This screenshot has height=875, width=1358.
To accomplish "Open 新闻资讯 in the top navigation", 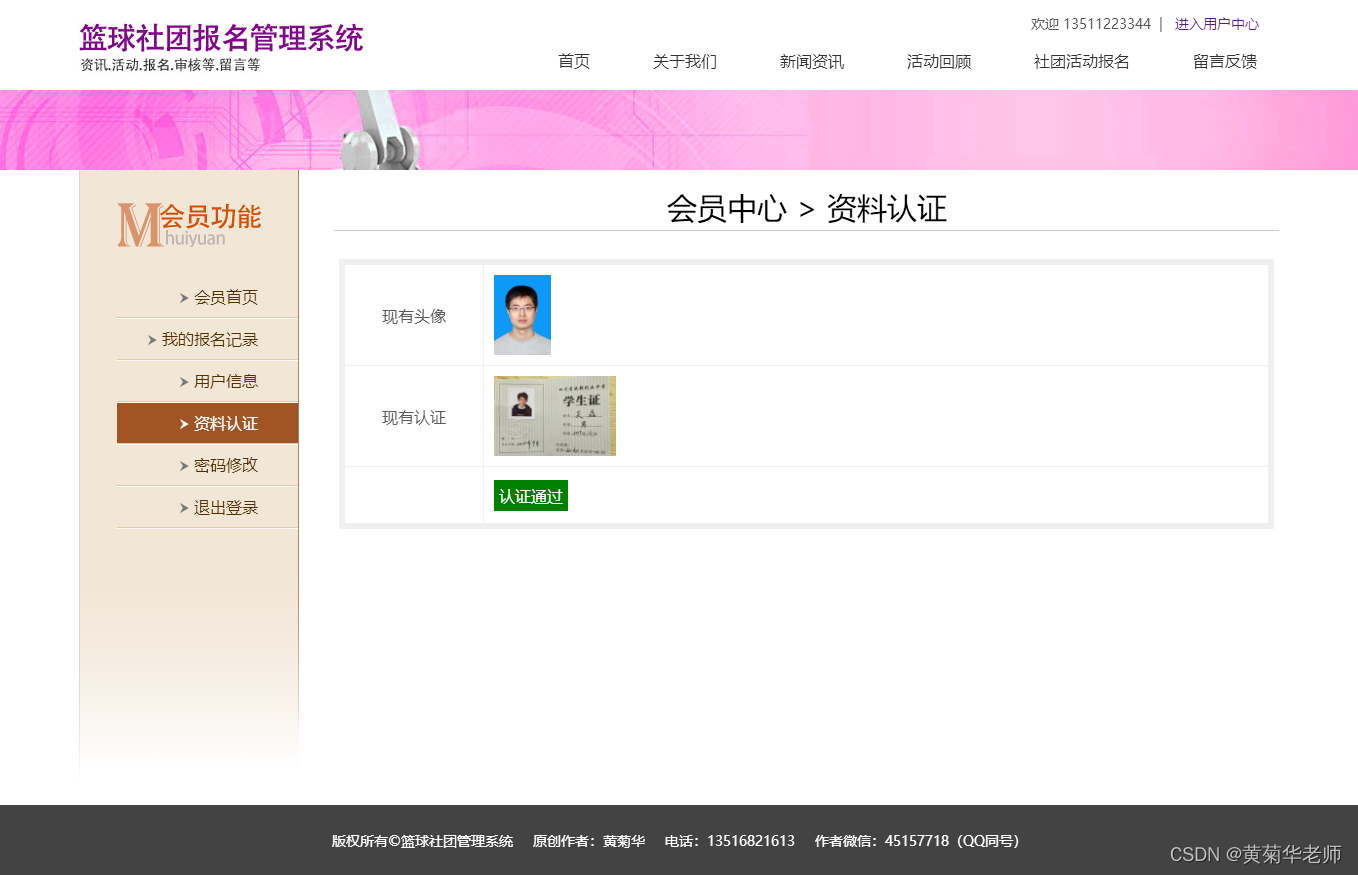I will tap(812, 62).
